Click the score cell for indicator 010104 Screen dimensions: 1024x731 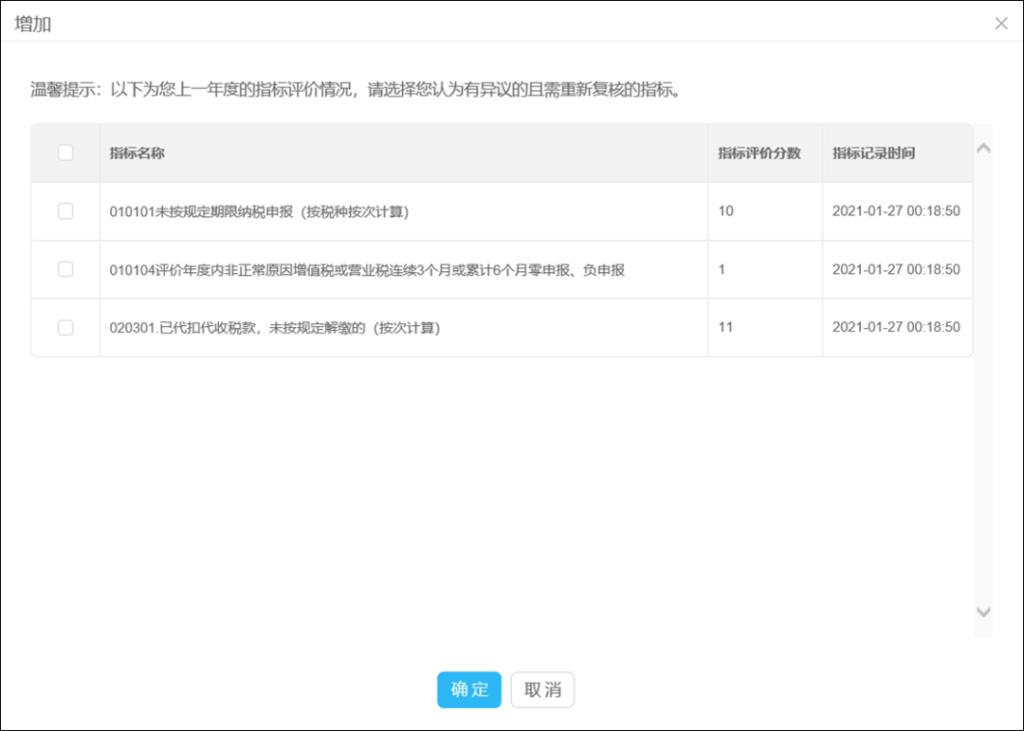(x=722, y=269)
